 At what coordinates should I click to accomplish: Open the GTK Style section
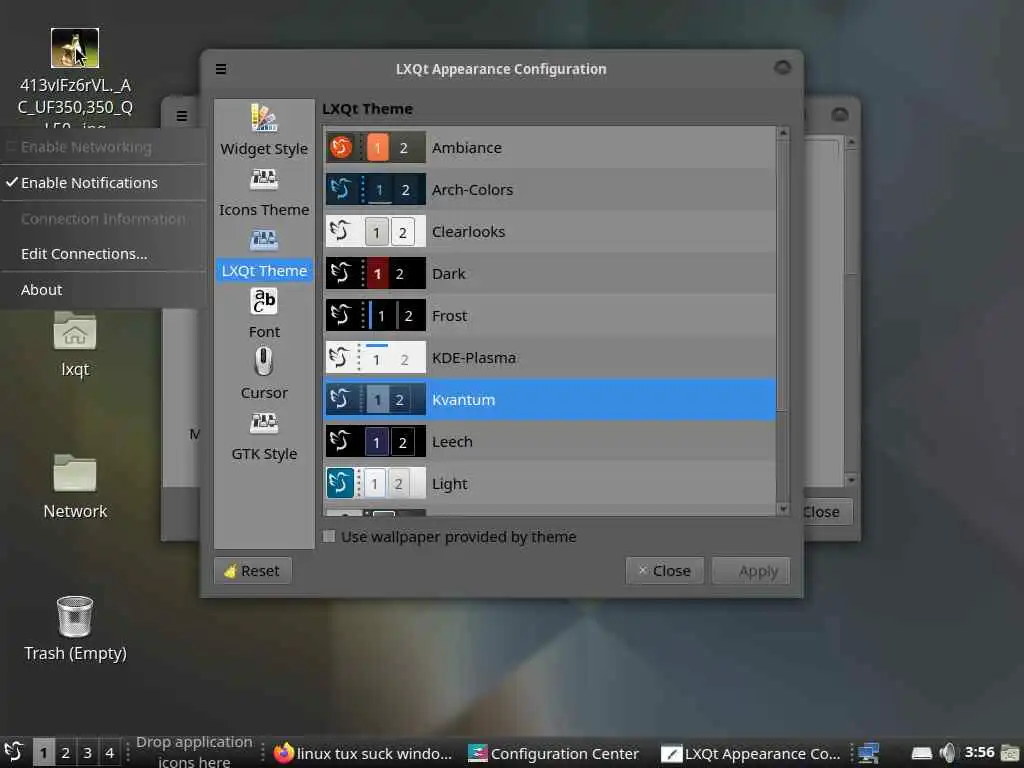click(264, 436)
